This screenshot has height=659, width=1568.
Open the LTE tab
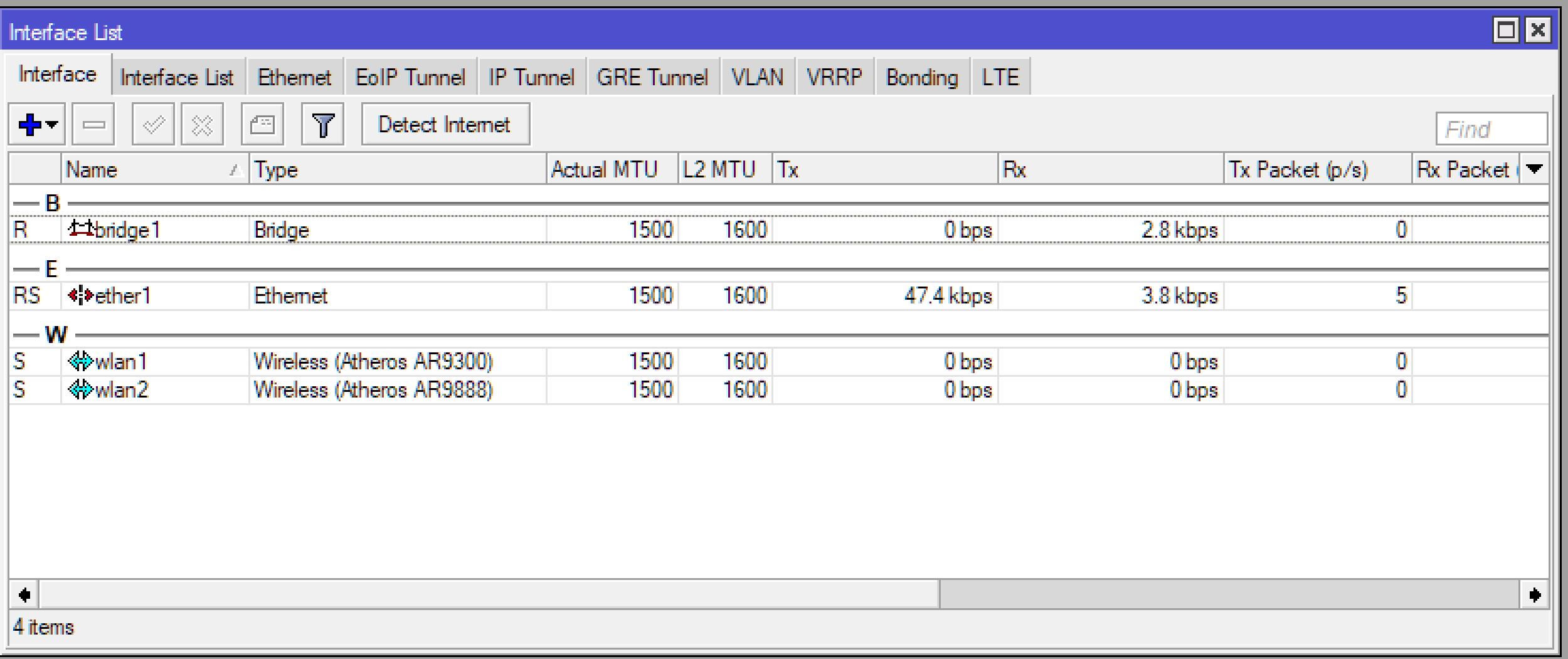(1000, 78)
